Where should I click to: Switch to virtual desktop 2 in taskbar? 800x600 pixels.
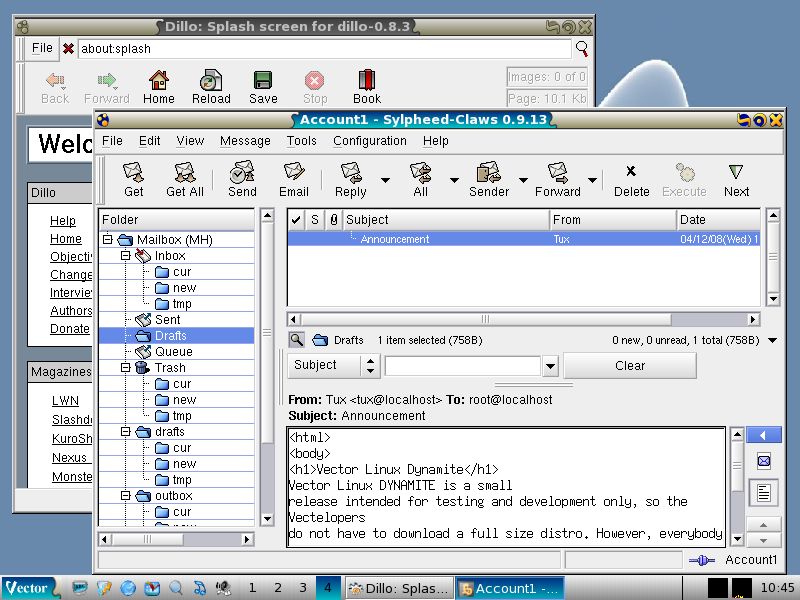[x=278, y=588]
